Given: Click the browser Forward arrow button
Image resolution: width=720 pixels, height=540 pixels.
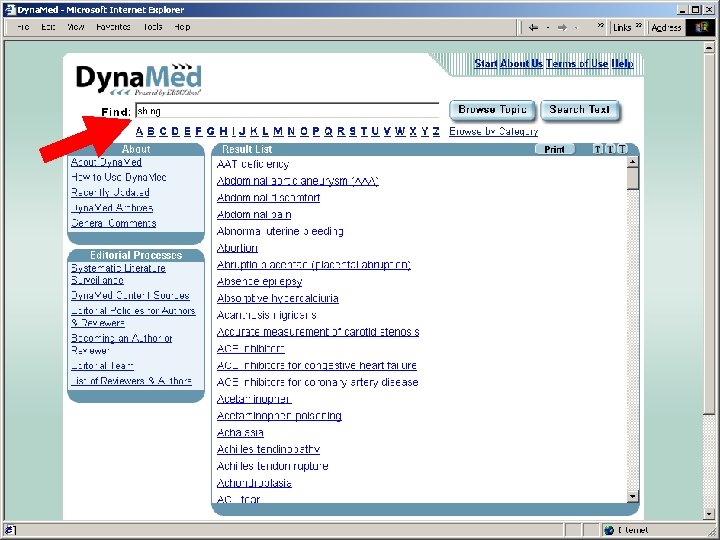Looking at the screenshot, I should point(562,28).
